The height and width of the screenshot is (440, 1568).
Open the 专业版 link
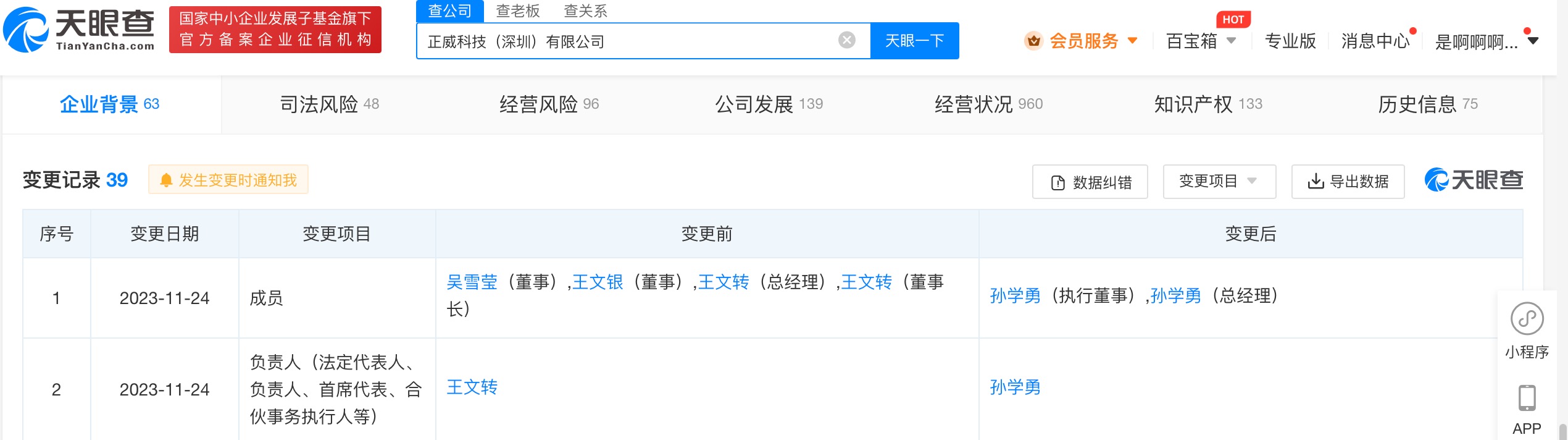tap(1290, 41)
